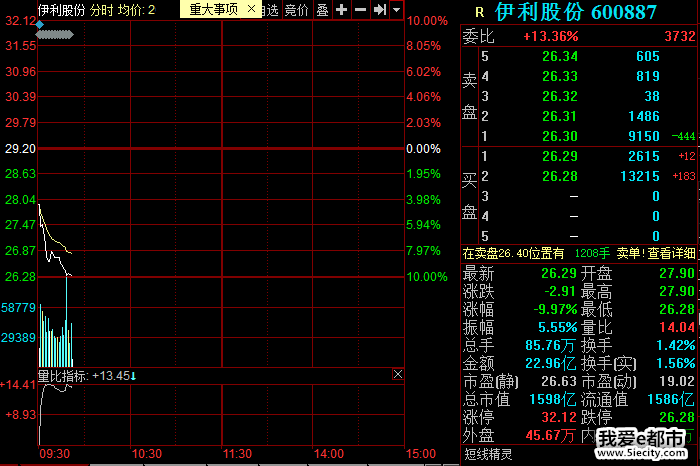Screen dimensions: 700x466
Task: Close the 重大事项 tooltip
Action: (251, 8)
